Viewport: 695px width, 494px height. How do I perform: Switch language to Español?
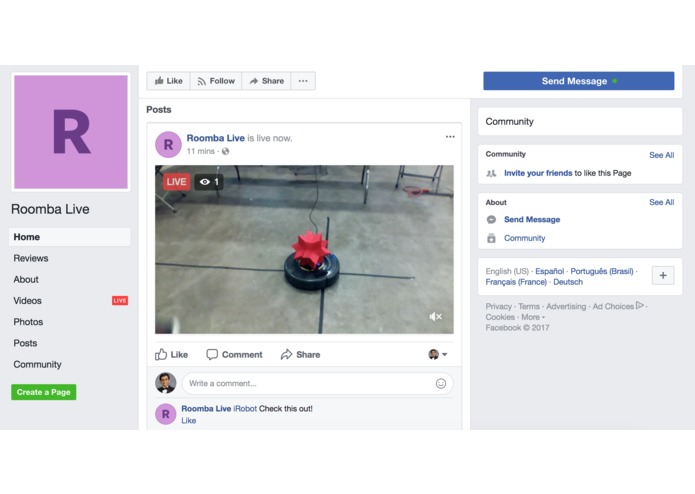pyautogui.click(x=550, y=271)
